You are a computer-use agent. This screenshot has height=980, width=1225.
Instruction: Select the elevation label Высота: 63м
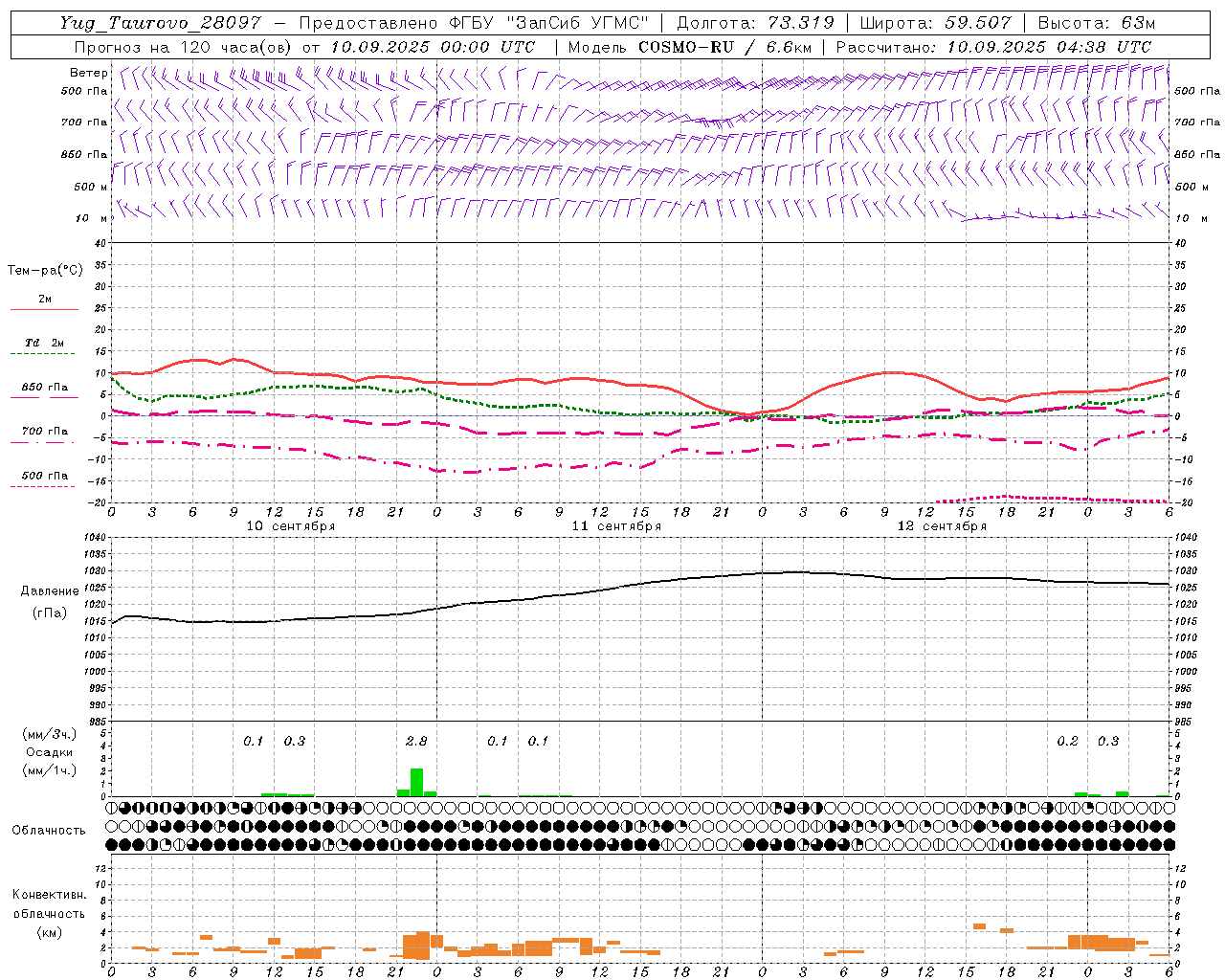[x=1096, y=23]
